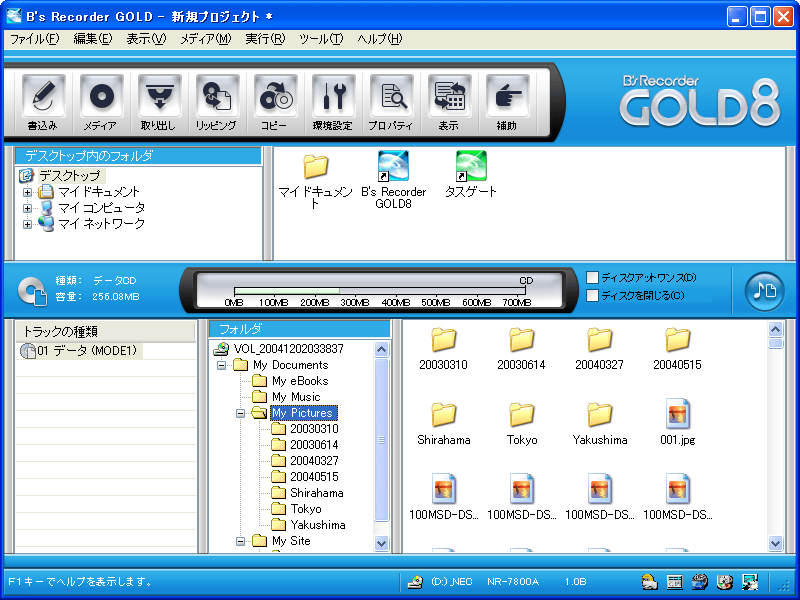Click デスクトップ内のフォルダ panel header
800x600 pixels.
pyautogui.click(x=138, y=156)
